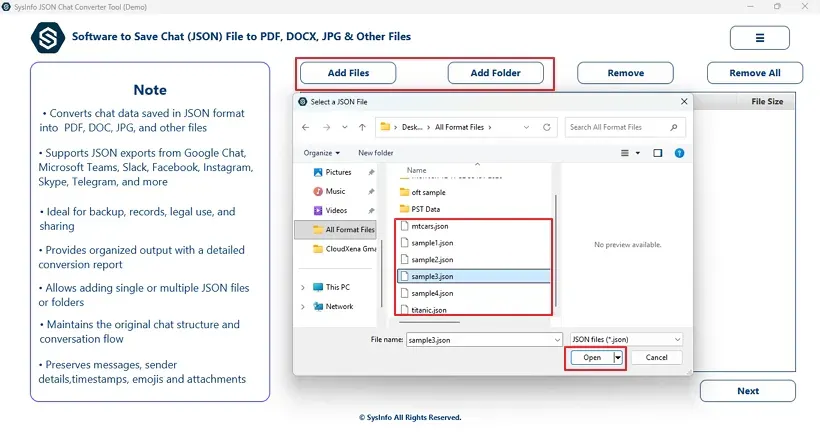
Task: Click Next in the converter window
Action: point(748,391)
